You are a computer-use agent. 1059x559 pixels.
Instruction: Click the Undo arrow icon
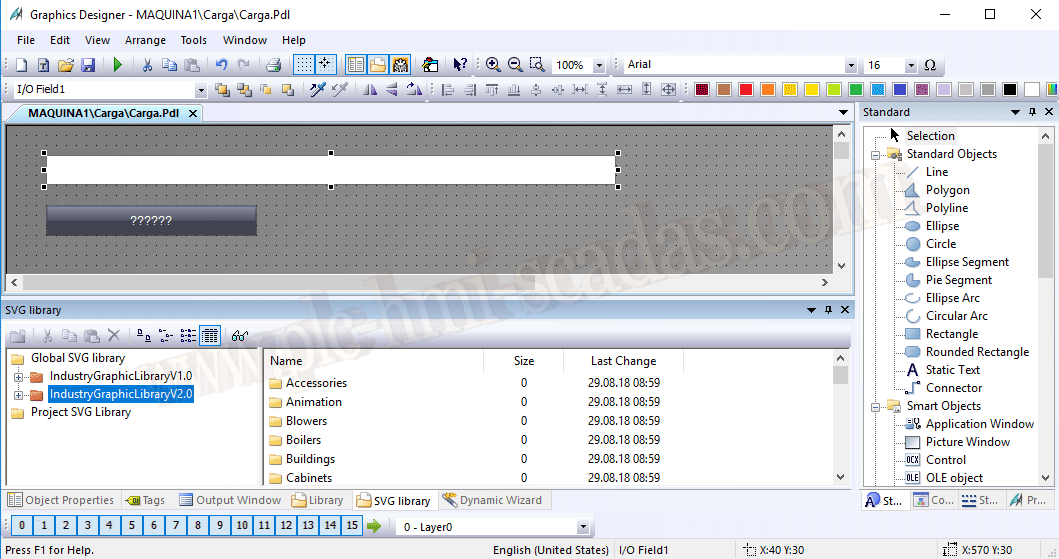pos(221,65)
